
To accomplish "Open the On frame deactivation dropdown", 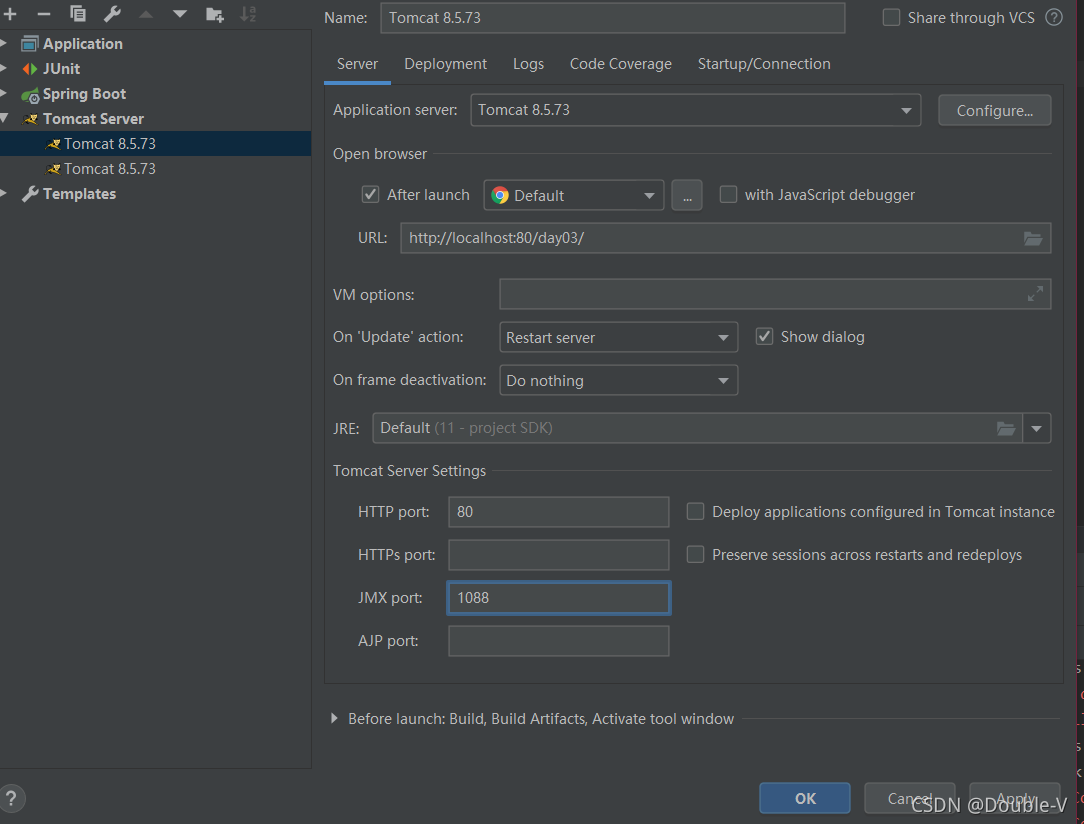I will 618,380.
